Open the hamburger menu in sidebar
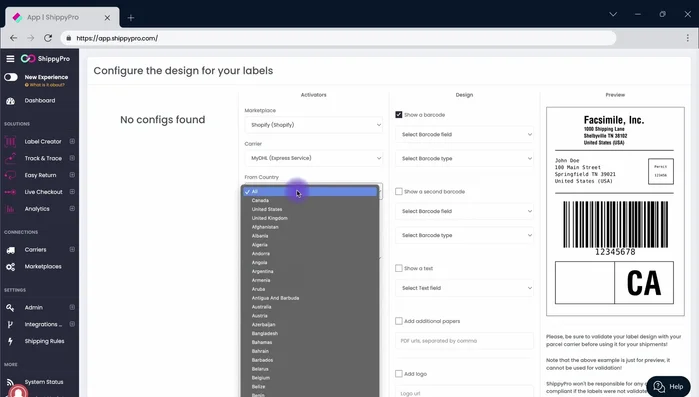Viewport: 699px width, 397px height. [10, 59]
